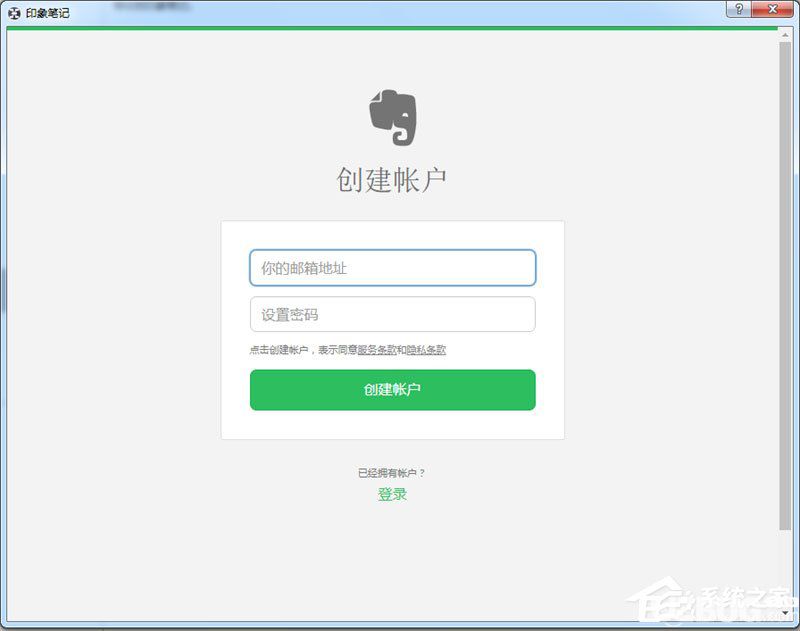Viewport: 800px width, 631px height.
Task: Focus the 设置密码 password field
Action: click(x=392, y=314)
